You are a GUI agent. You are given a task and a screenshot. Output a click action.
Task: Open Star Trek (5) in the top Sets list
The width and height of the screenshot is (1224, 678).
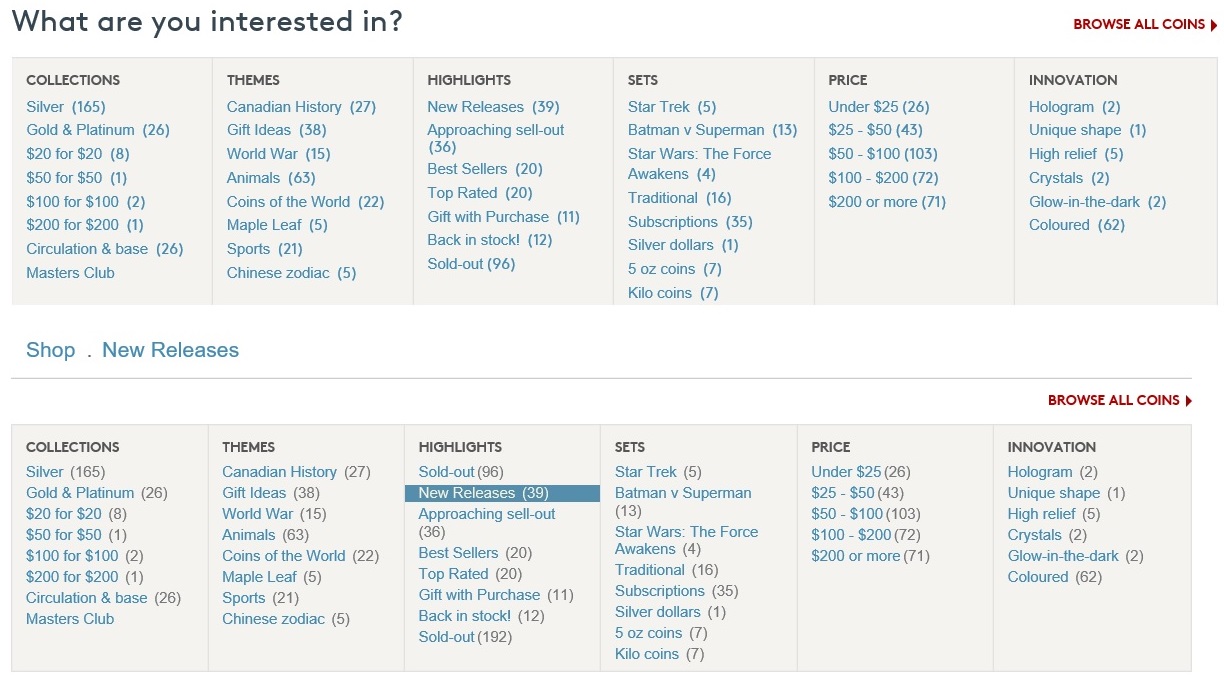click(x=672, y=107)
